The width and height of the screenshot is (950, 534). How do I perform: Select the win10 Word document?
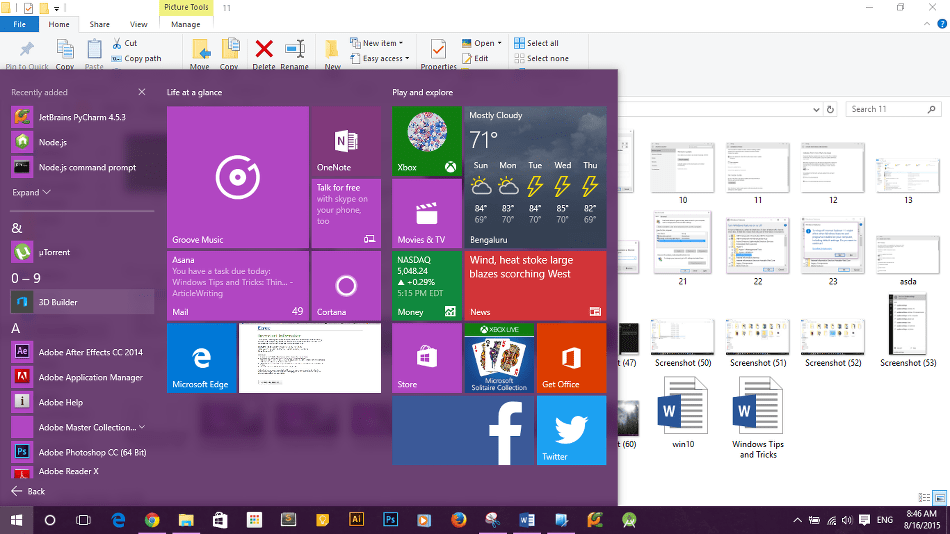coord(683,420)
